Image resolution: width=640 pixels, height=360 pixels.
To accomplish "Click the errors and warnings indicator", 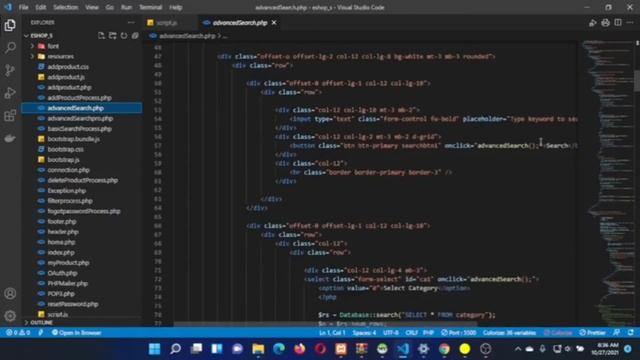I will 18,333.
